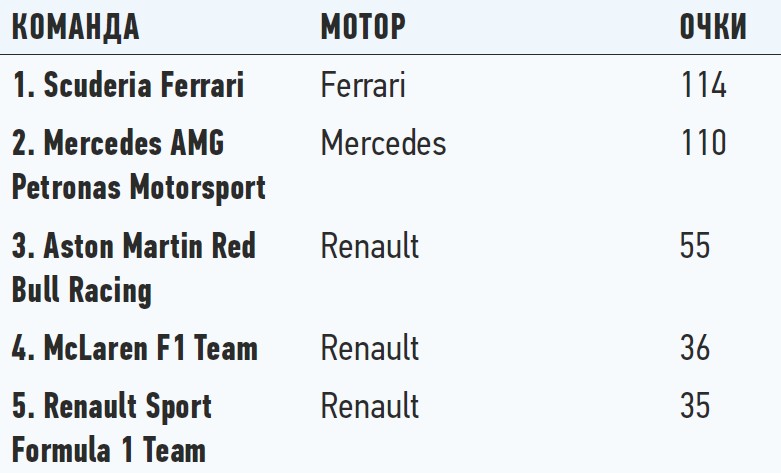This screenshot has height=473, width=781.
Task: Select the Mercedes AMG team name line
Action: tap(118, 144)
